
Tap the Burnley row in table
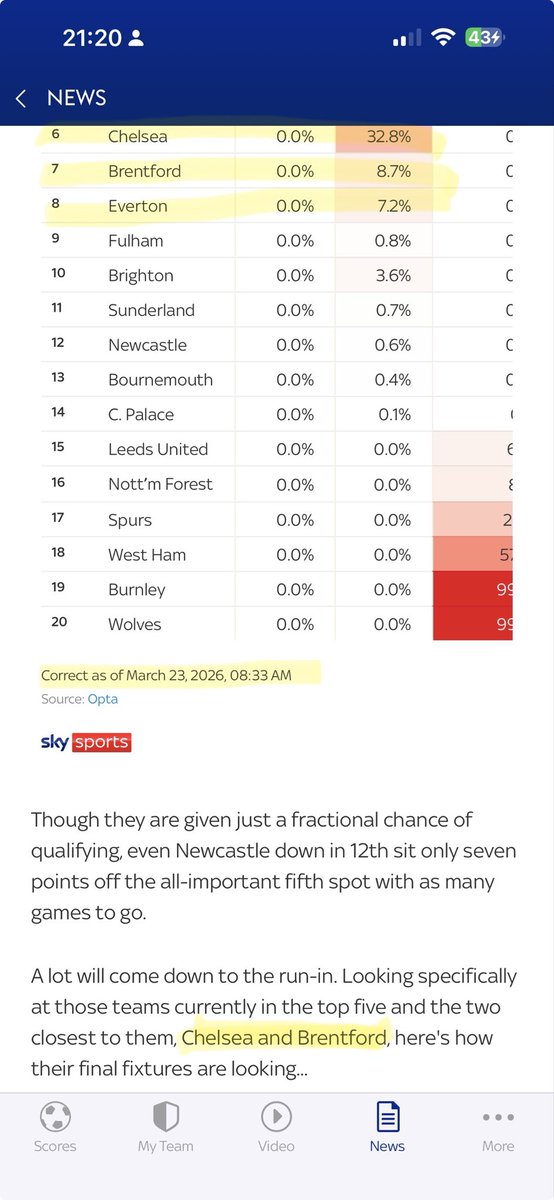coord(277,589)
